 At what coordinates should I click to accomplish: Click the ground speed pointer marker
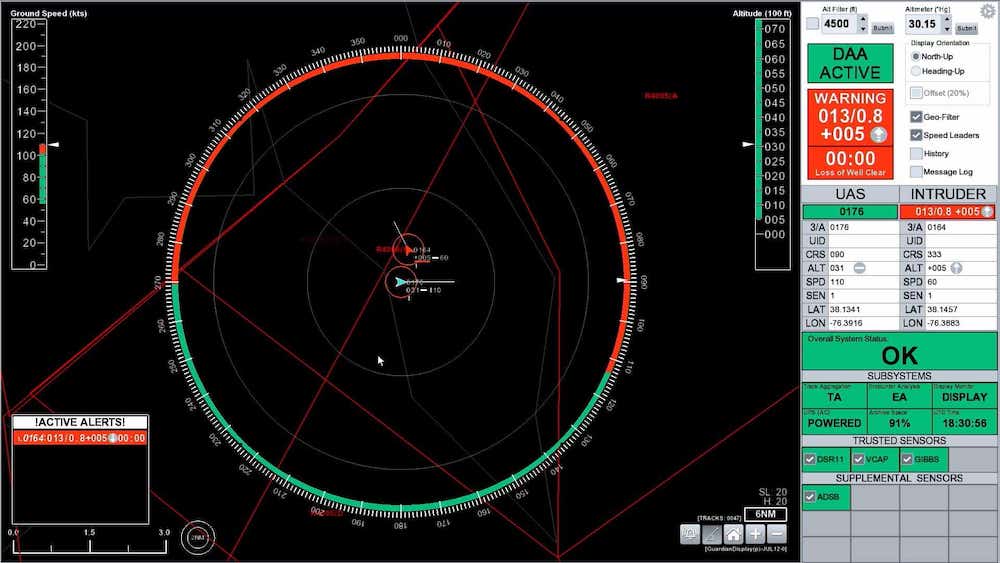(54, 145)
